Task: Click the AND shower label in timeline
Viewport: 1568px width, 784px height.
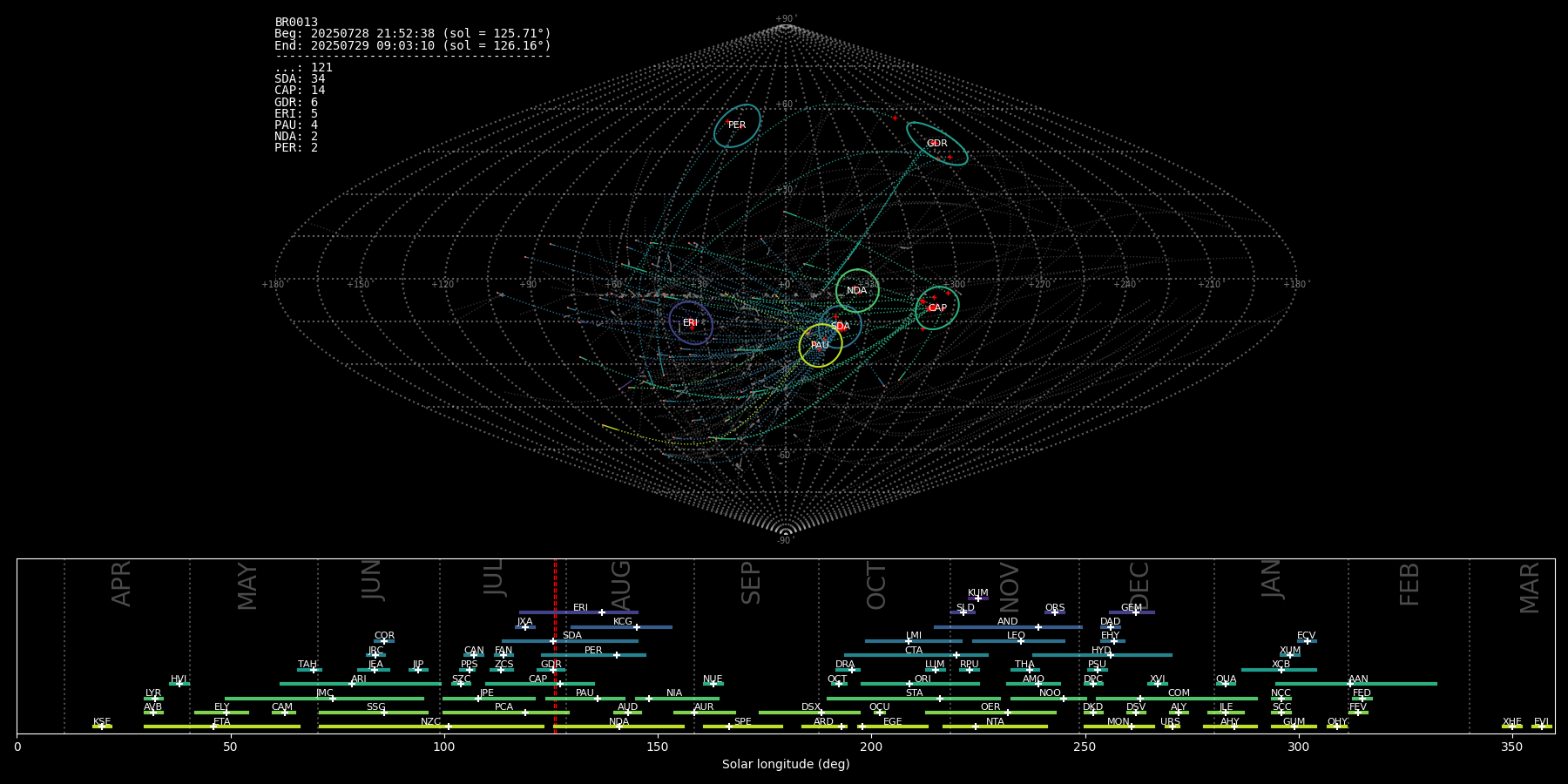Action: pos(1008,622)
